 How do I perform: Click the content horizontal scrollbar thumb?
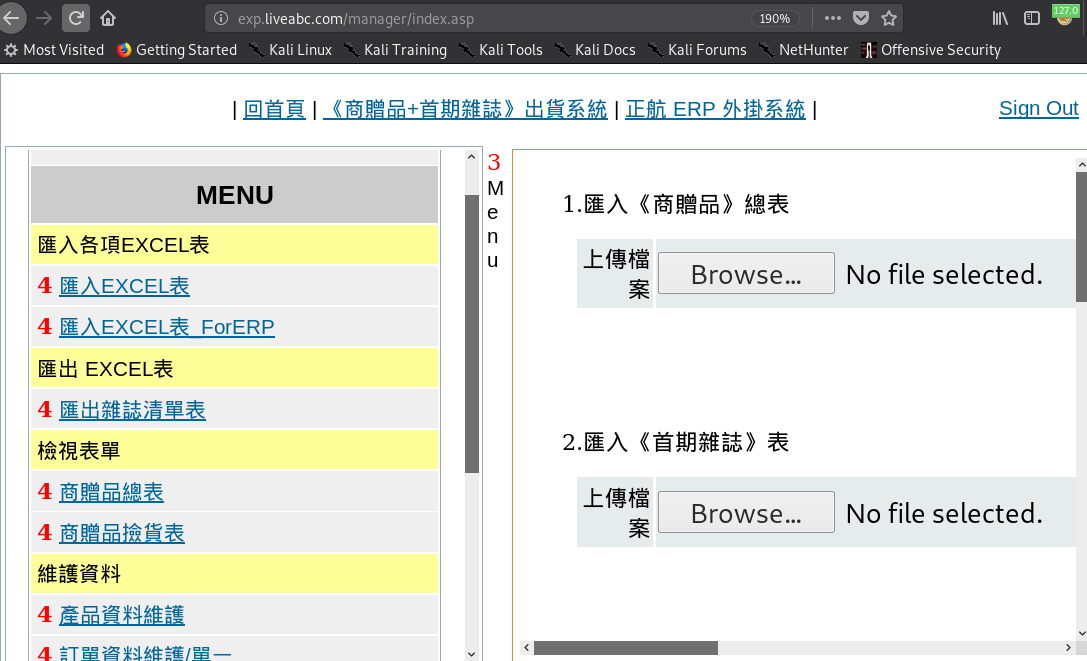(626, 648)
